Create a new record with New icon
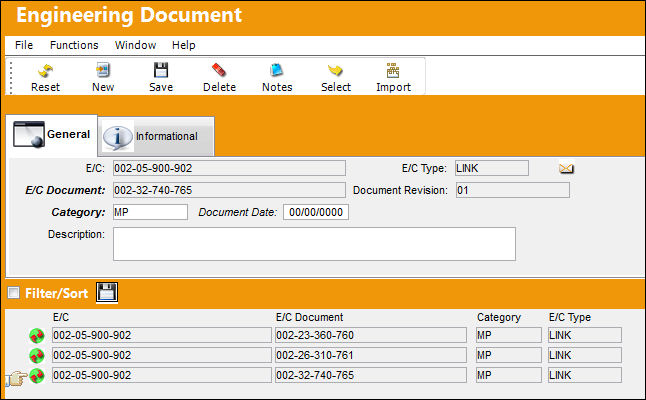The image size is (646, 400). point(103,70)
